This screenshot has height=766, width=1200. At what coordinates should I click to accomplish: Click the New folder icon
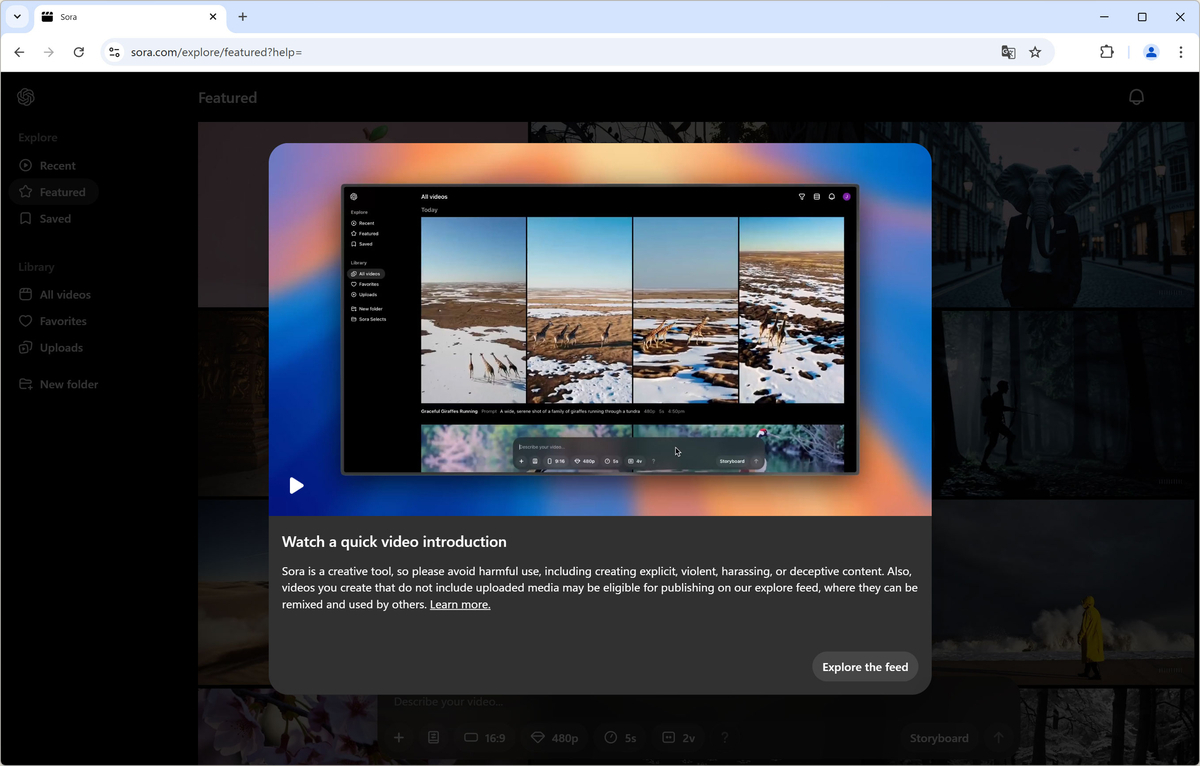tap(26, 384)
